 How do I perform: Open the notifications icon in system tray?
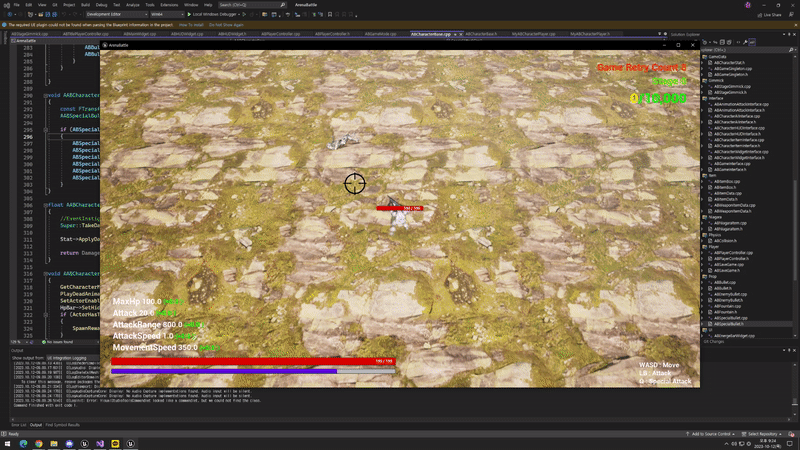click(x=790, y=444)
